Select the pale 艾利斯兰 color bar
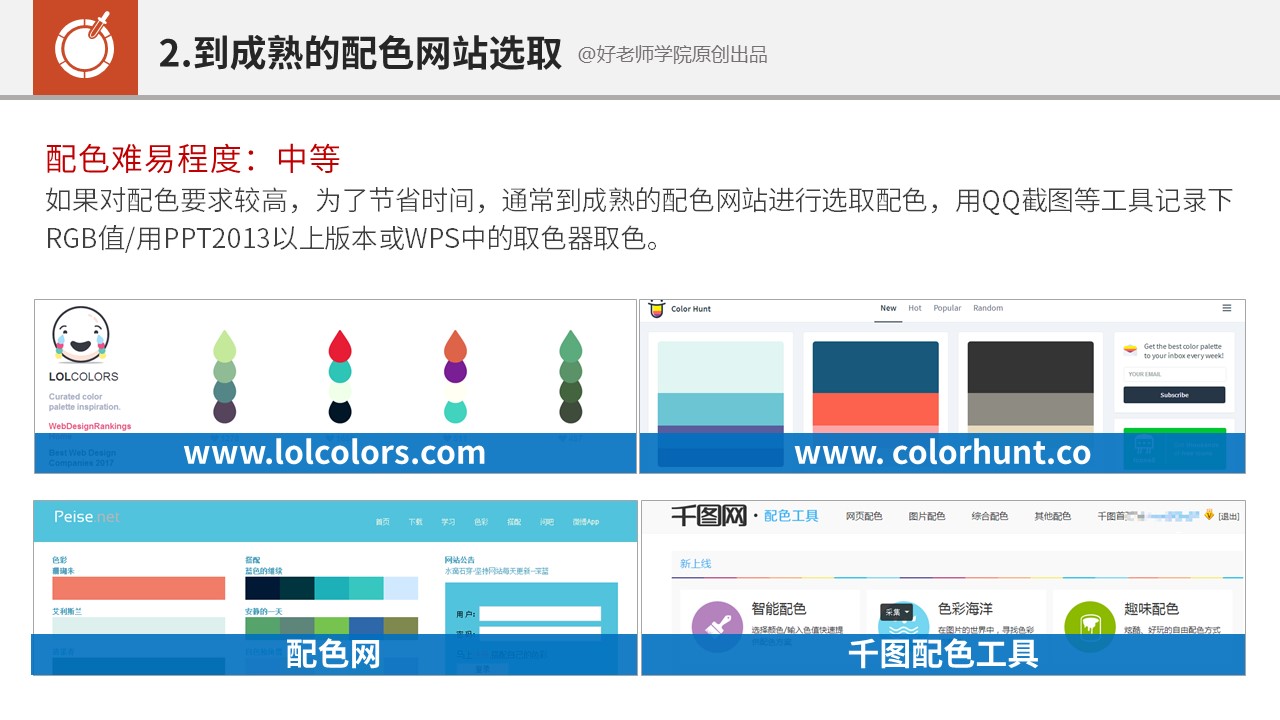Screen dimensions: 1280x720 pyautogui.click(x=139, y=626)
